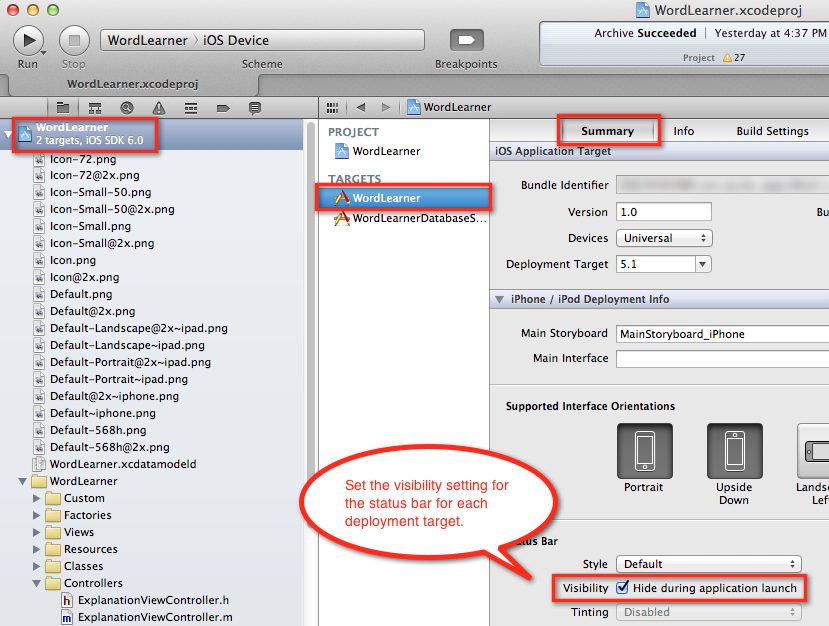Open the Breakpoint navigator icon
The image size is (829, 626).
pyautogui.click(x=223, y=108)
